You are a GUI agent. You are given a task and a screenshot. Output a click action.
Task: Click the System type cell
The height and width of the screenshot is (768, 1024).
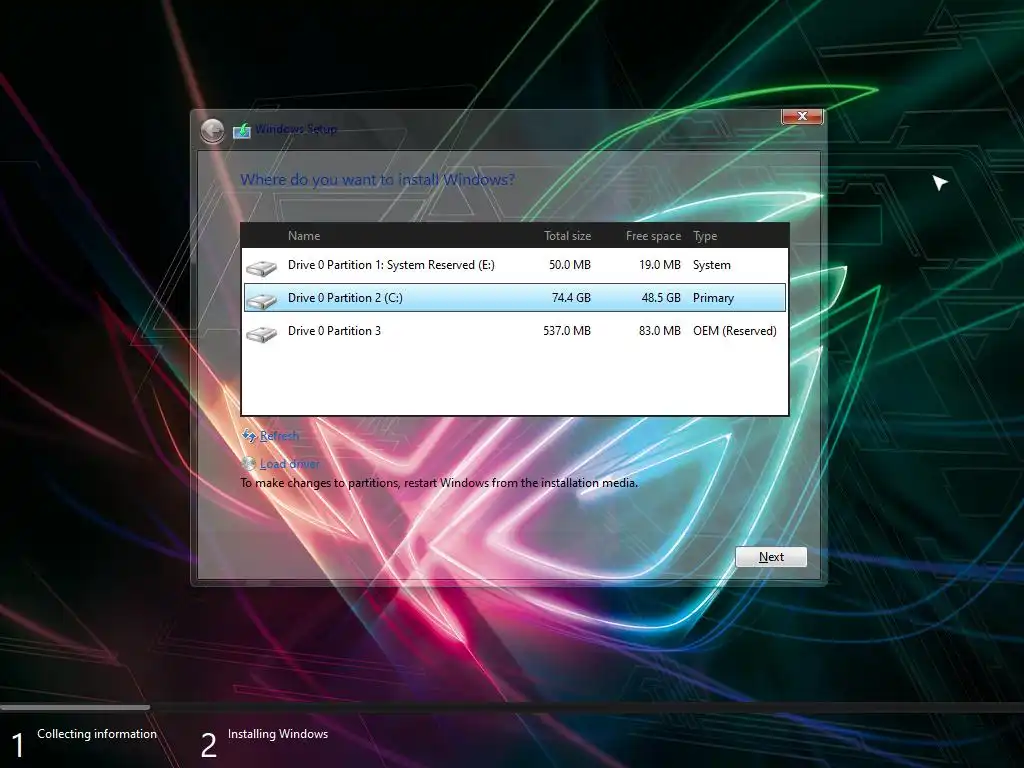(712, 265)
